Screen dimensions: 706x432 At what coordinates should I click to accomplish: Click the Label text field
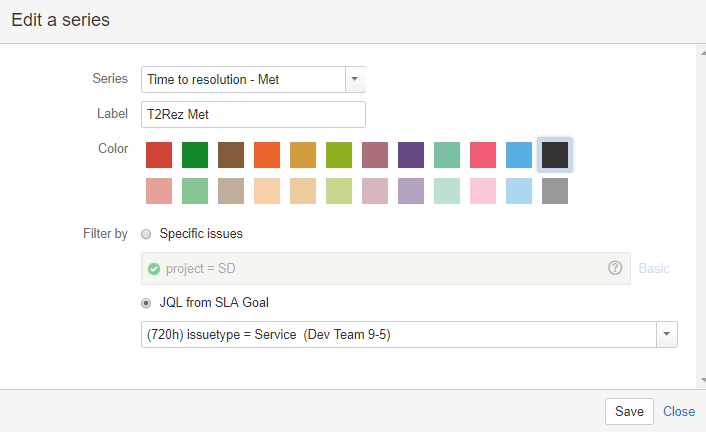click(x=253, y=114)
